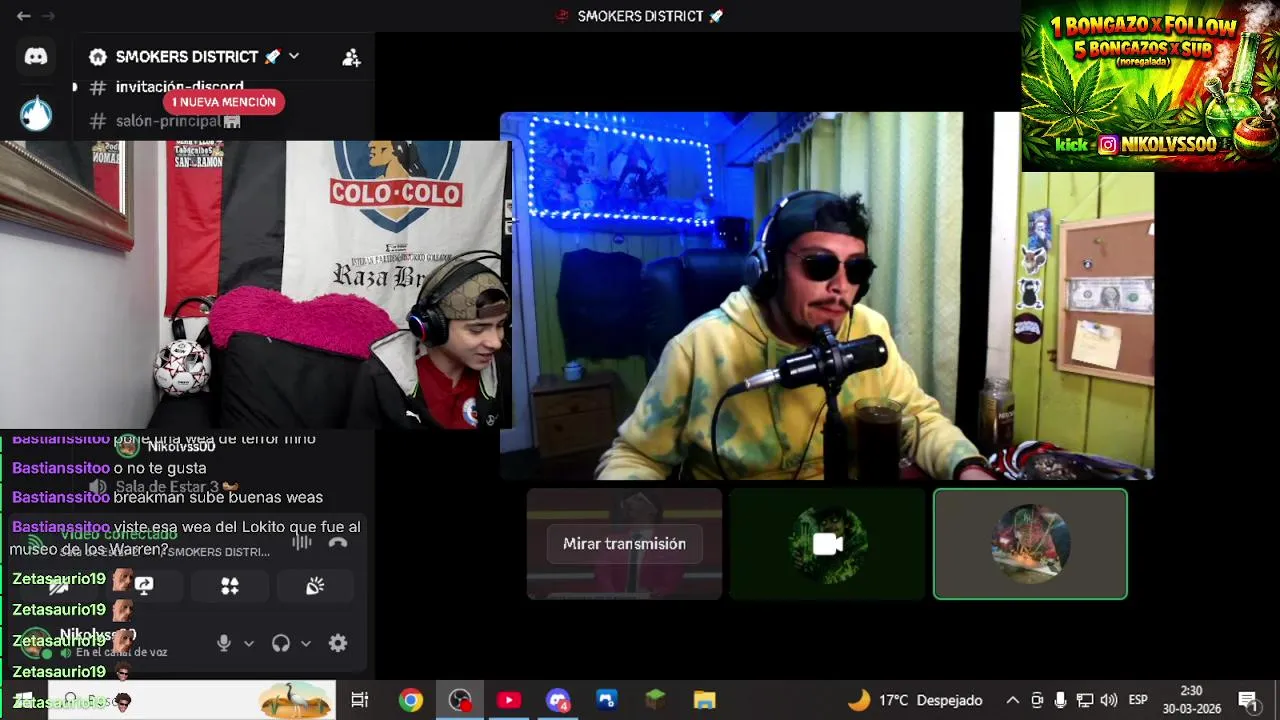
Task: Open salón-principal channel
Action: 178,121
